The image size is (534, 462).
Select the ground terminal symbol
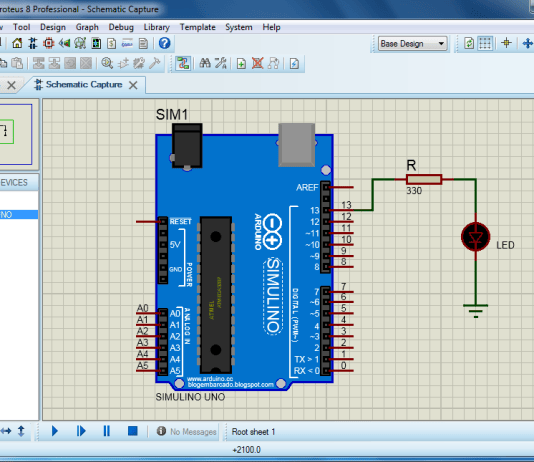[475, 310]
